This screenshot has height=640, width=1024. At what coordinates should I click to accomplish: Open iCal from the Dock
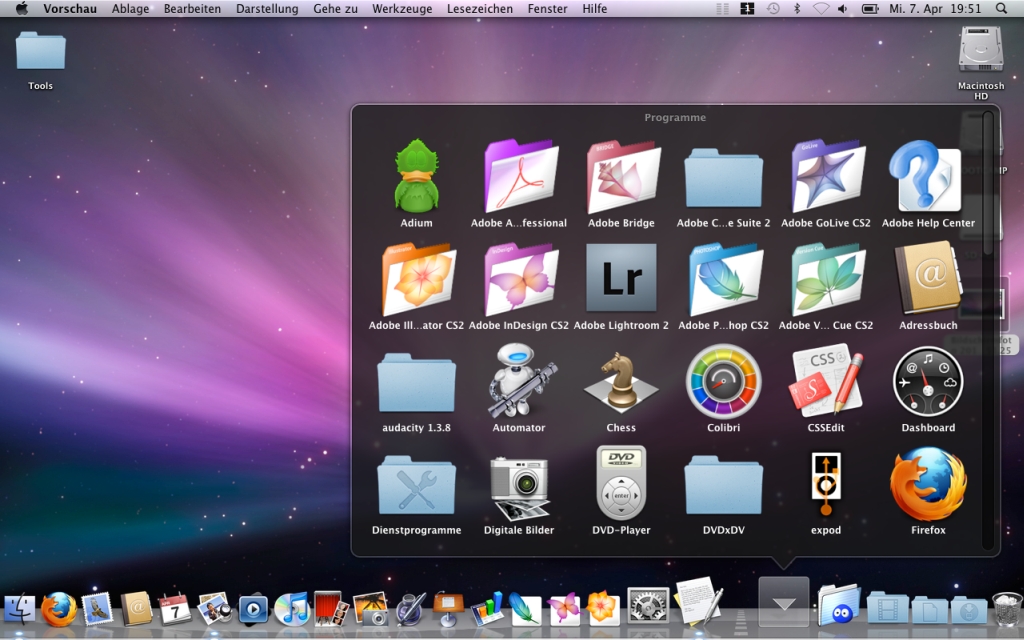[x=176, y=609]
